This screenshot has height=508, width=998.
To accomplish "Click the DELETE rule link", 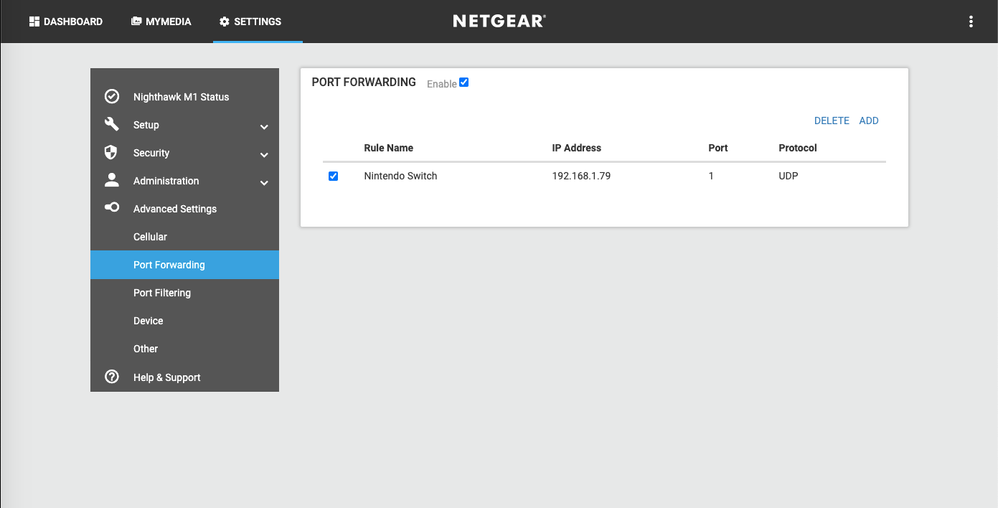I will pyautogui.click(x=831, y=121).
